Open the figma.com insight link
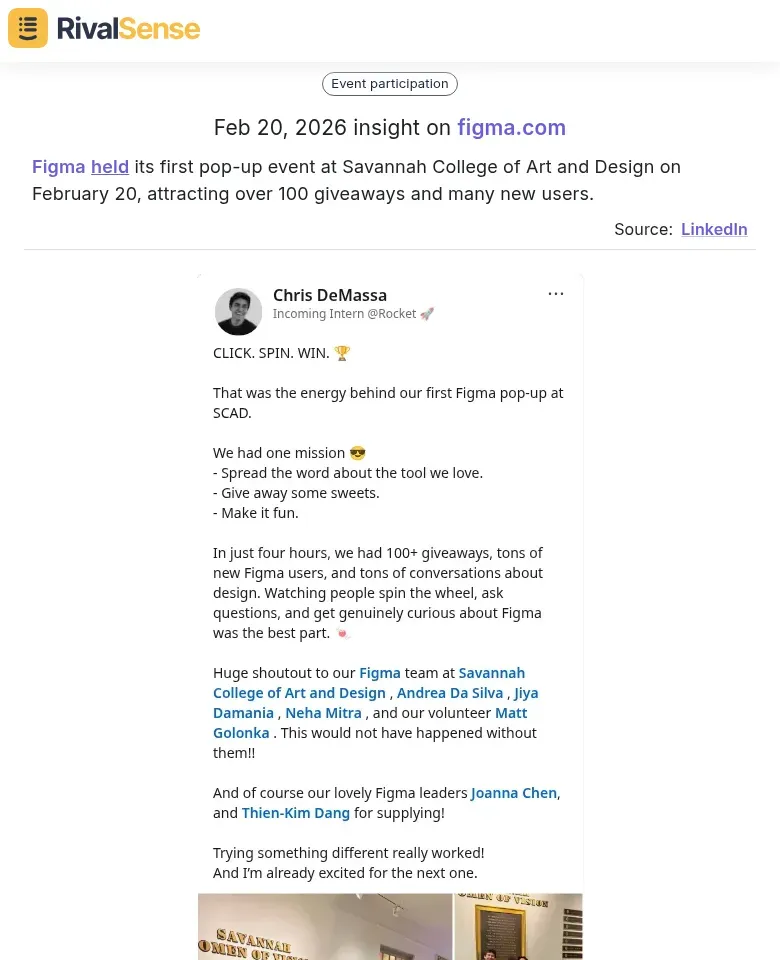780x960 pixels. [x=511, y=128]
